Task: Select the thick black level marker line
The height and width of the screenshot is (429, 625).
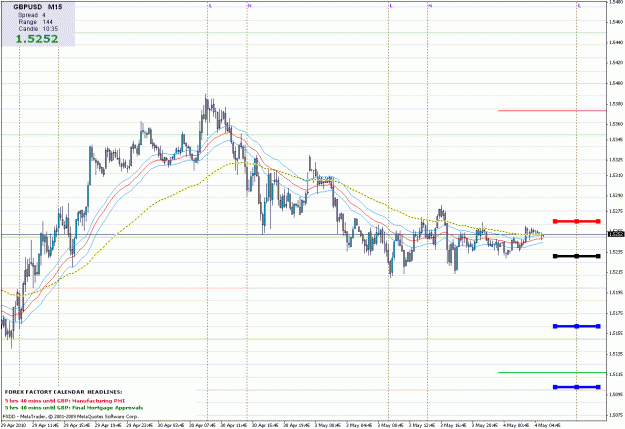Action: [x=576, y=256]
